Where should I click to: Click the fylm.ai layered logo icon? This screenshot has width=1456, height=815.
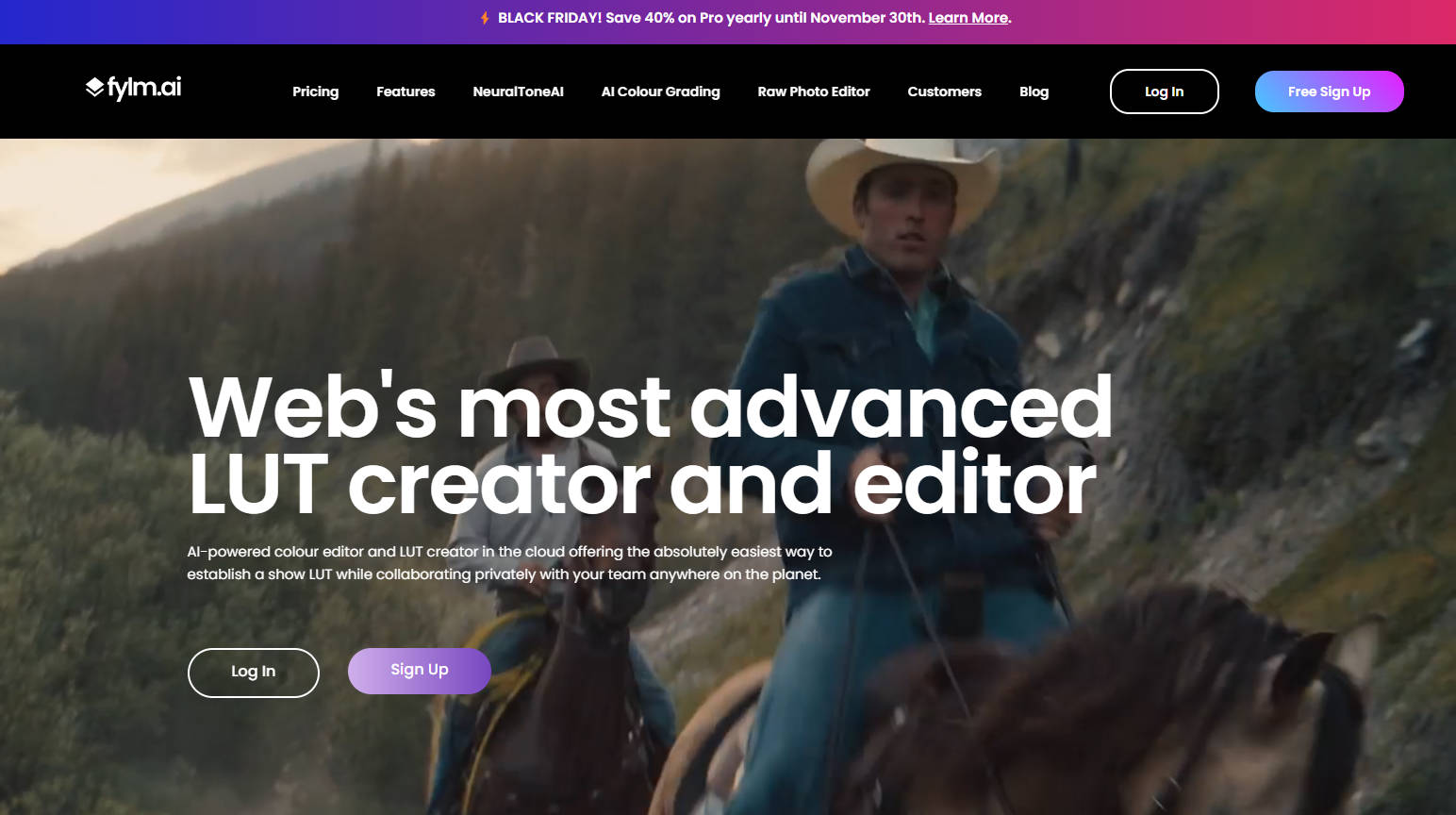coord(94,88)
